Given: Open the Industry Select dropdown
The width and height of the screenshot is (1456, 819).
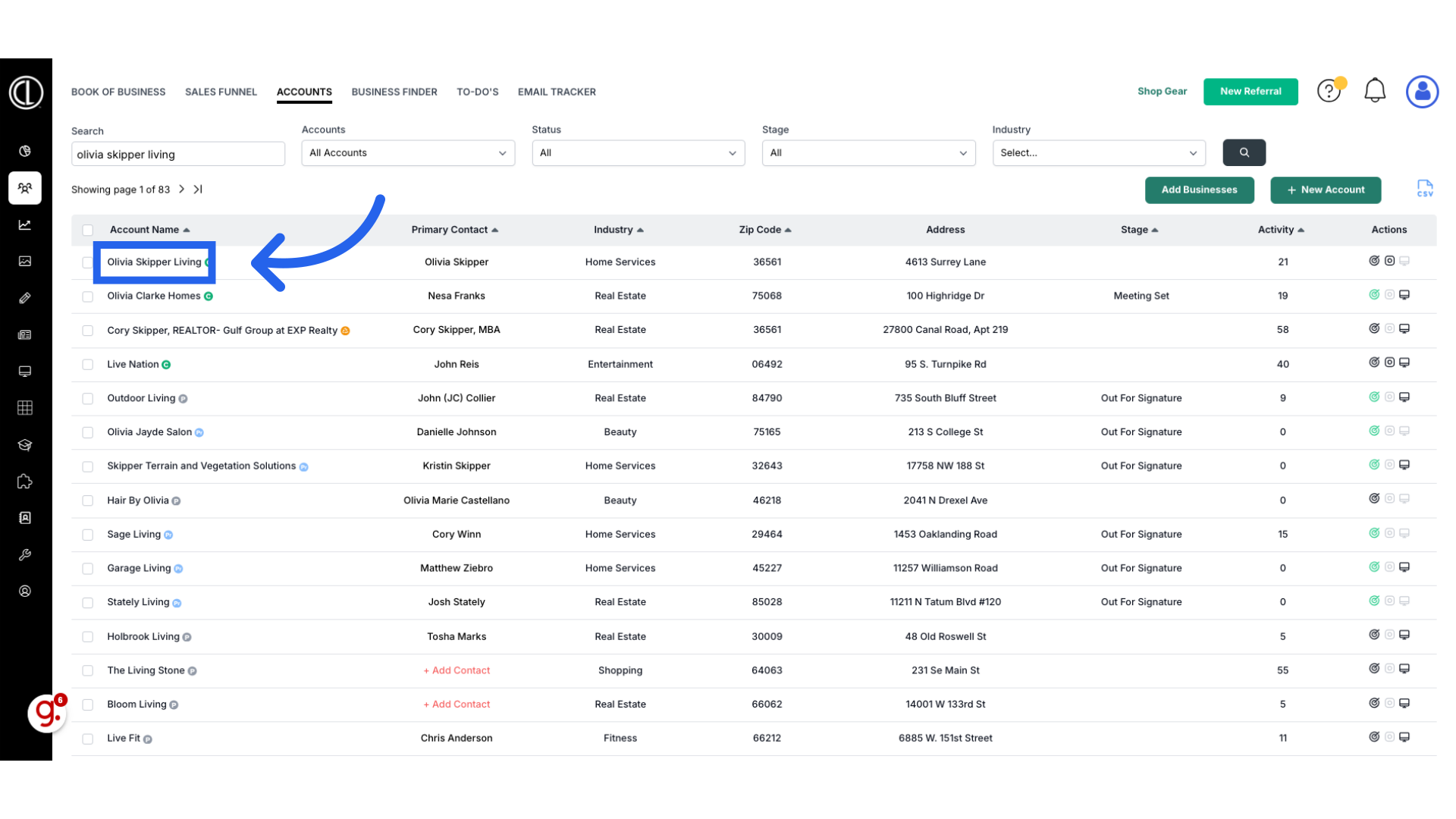Looking at the screenshot, I should coord(1098,153).
